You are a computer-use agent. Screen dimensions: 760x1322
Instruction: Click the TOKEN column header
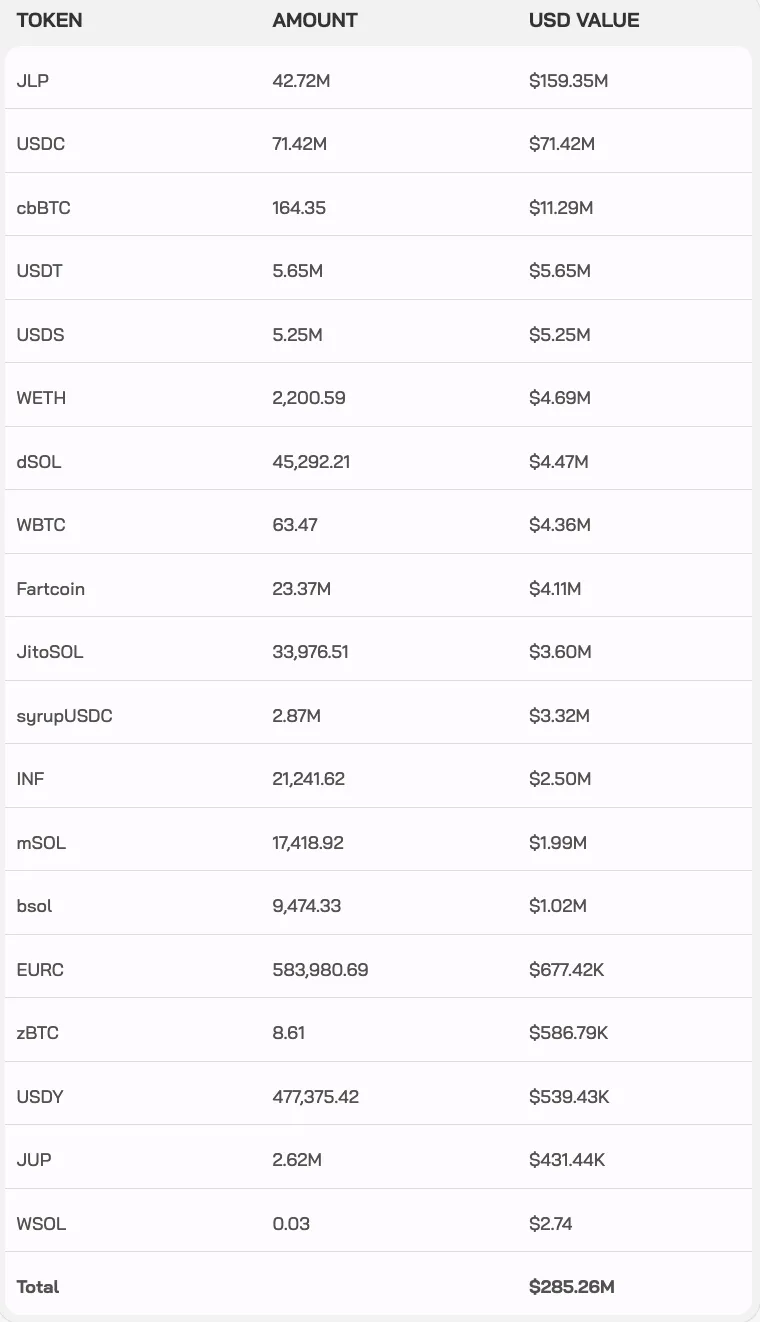pos(49,20)
